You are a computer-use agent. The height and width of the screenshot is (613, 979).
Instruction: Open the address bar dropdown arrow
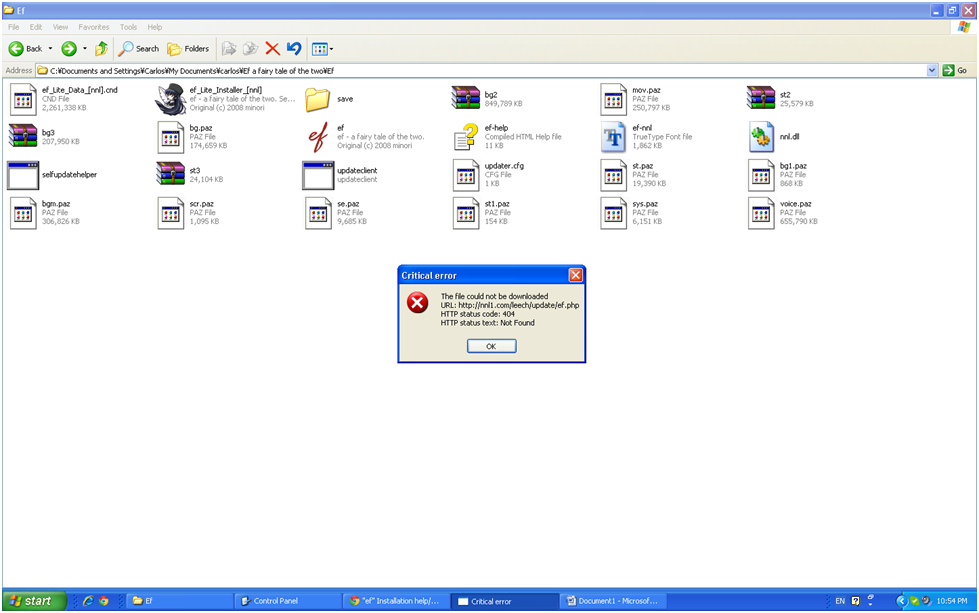(932, 70)
